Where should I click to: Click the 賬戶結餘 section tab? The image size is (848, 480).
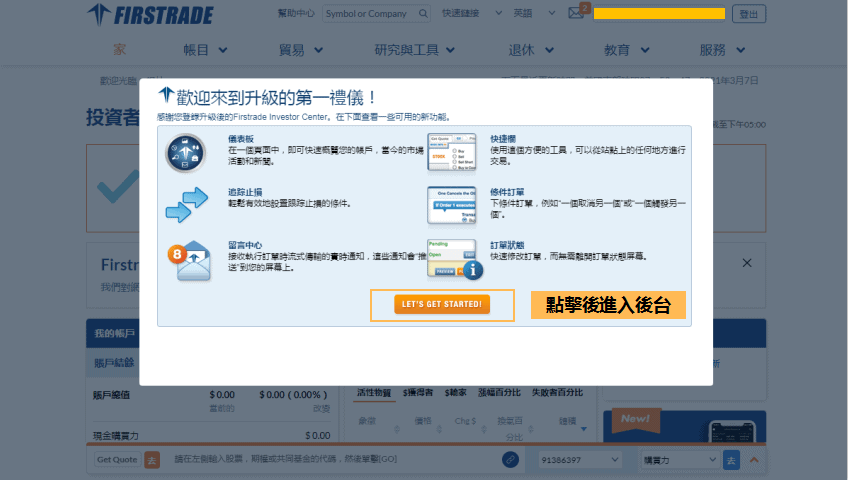114,363
